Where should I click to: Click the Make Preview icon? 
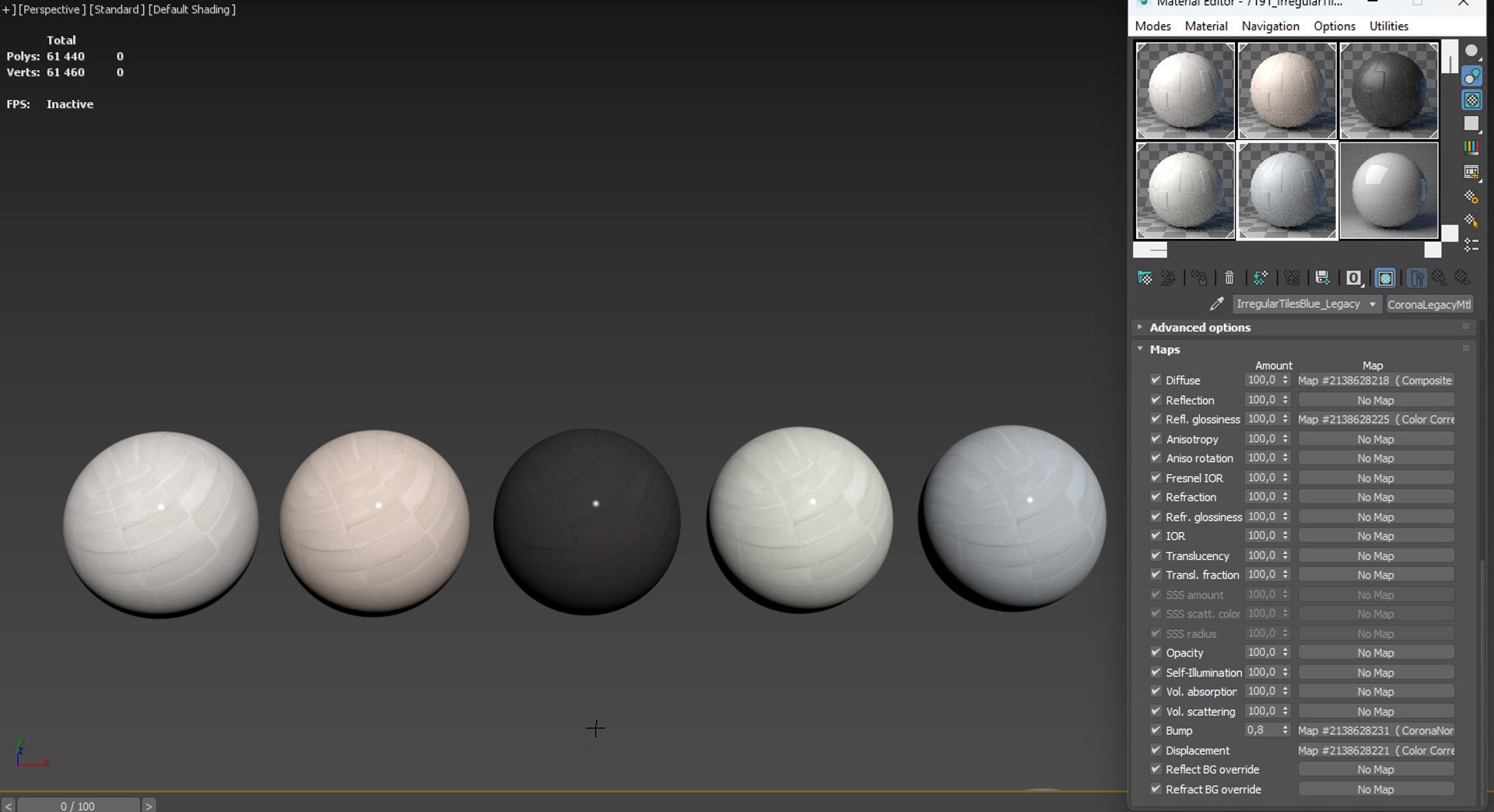pyautogui.click(x=1471, y=172)
